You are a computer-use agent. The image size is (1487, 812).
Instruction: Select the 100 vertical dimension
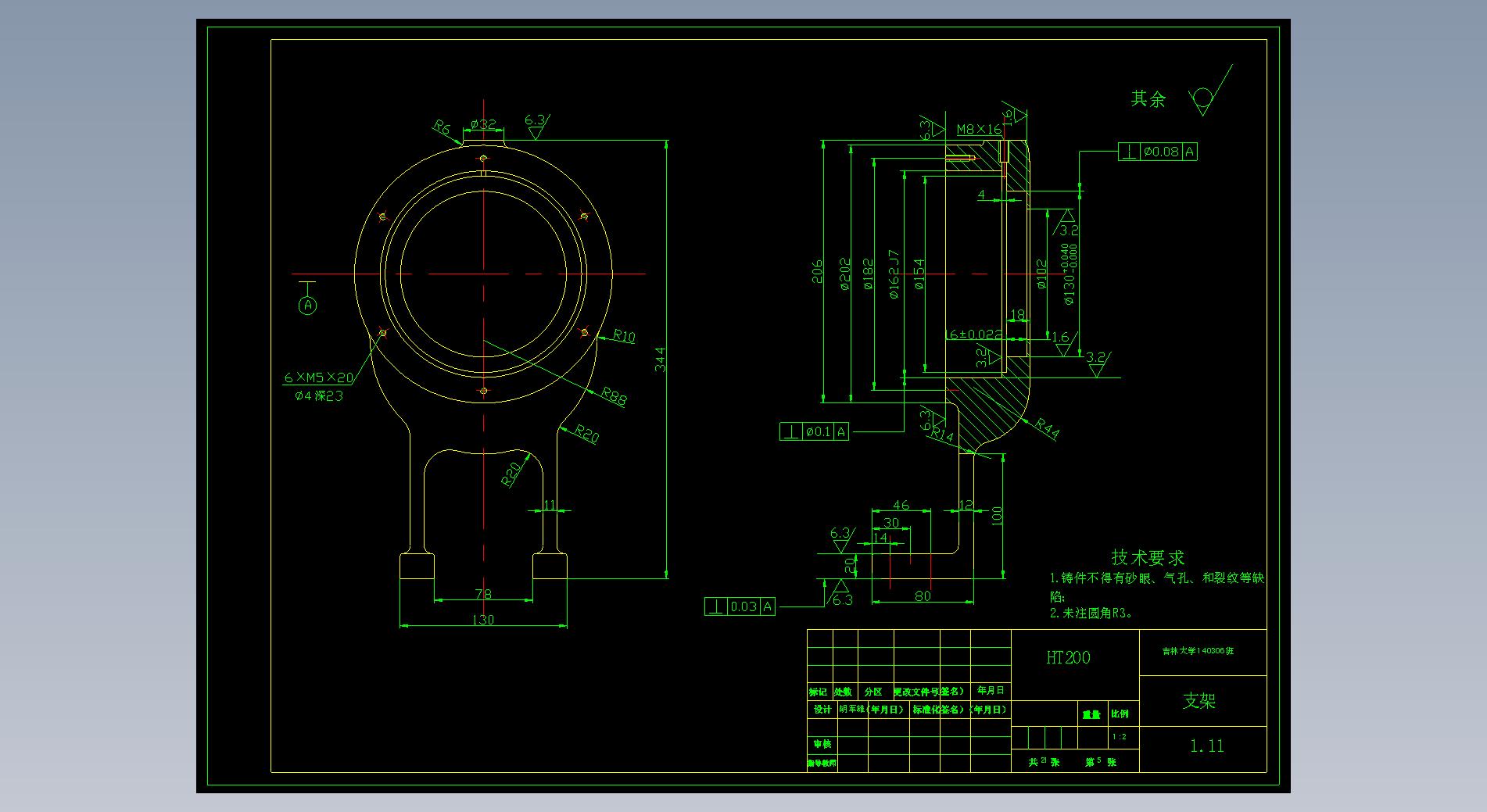pos(997,516)
